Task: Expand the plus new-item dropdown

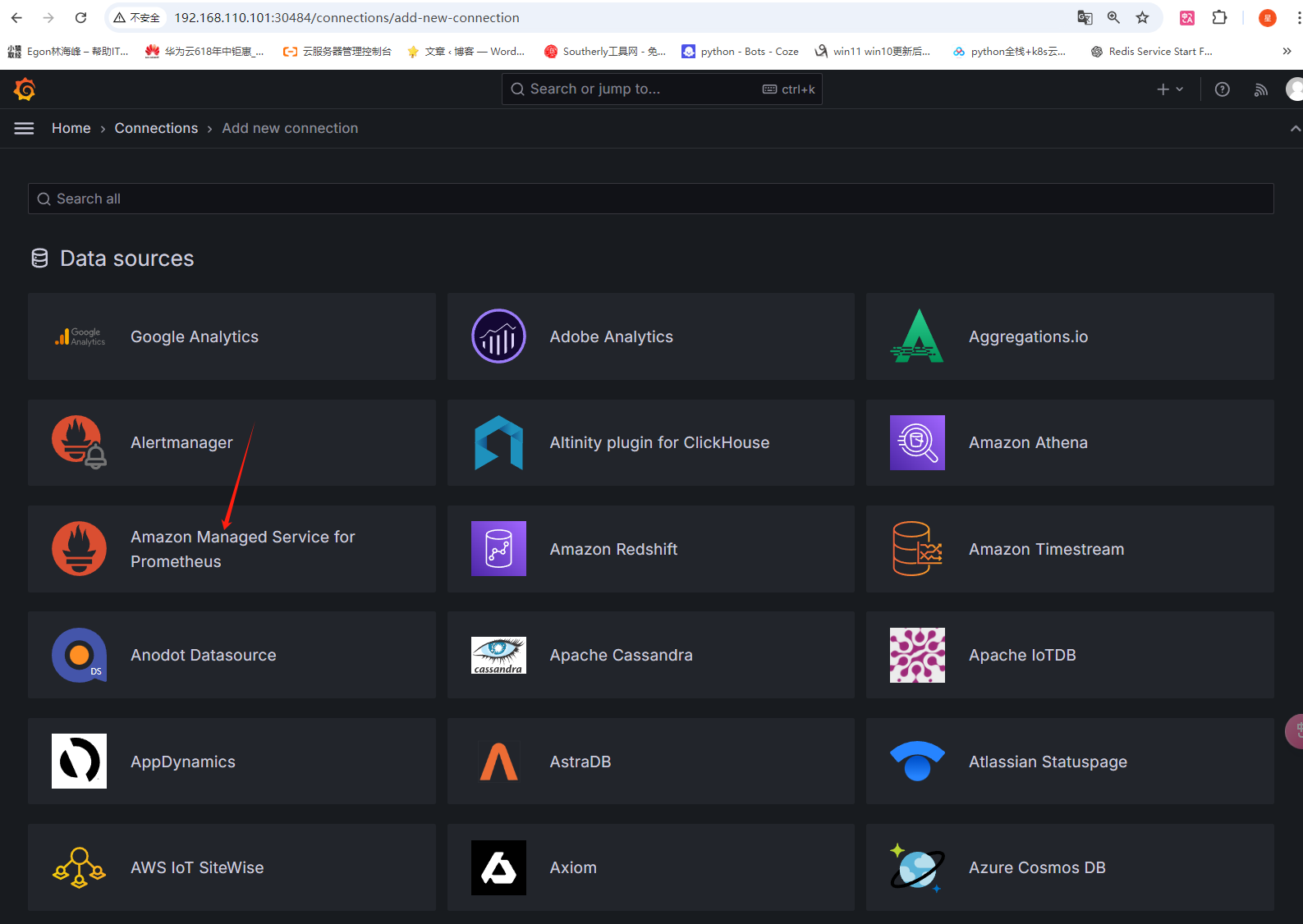Action: [1170, 89]
